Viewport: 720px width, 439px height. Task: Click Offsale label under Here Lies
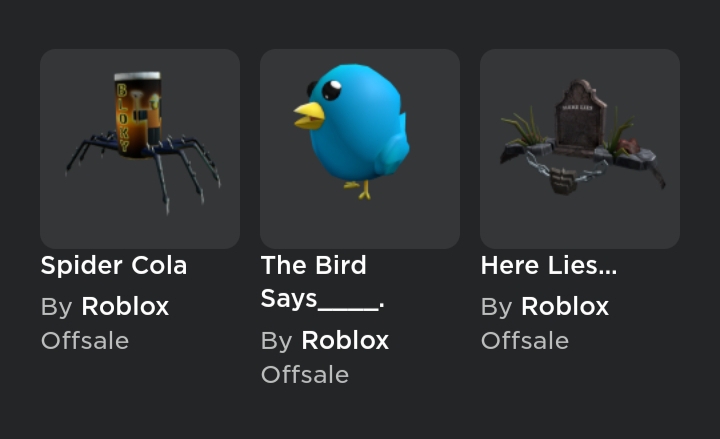pos(525,341)
